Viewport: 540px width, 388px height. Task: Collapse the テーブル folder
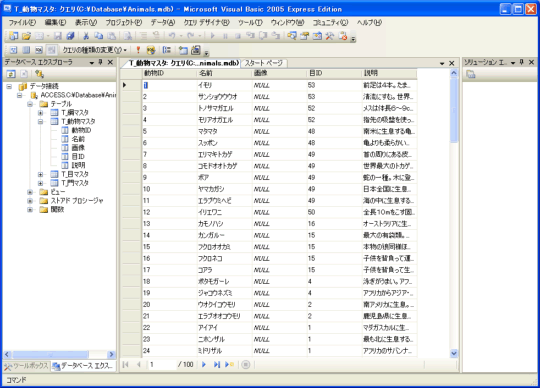pyautogui.click(x=30, y=104)
